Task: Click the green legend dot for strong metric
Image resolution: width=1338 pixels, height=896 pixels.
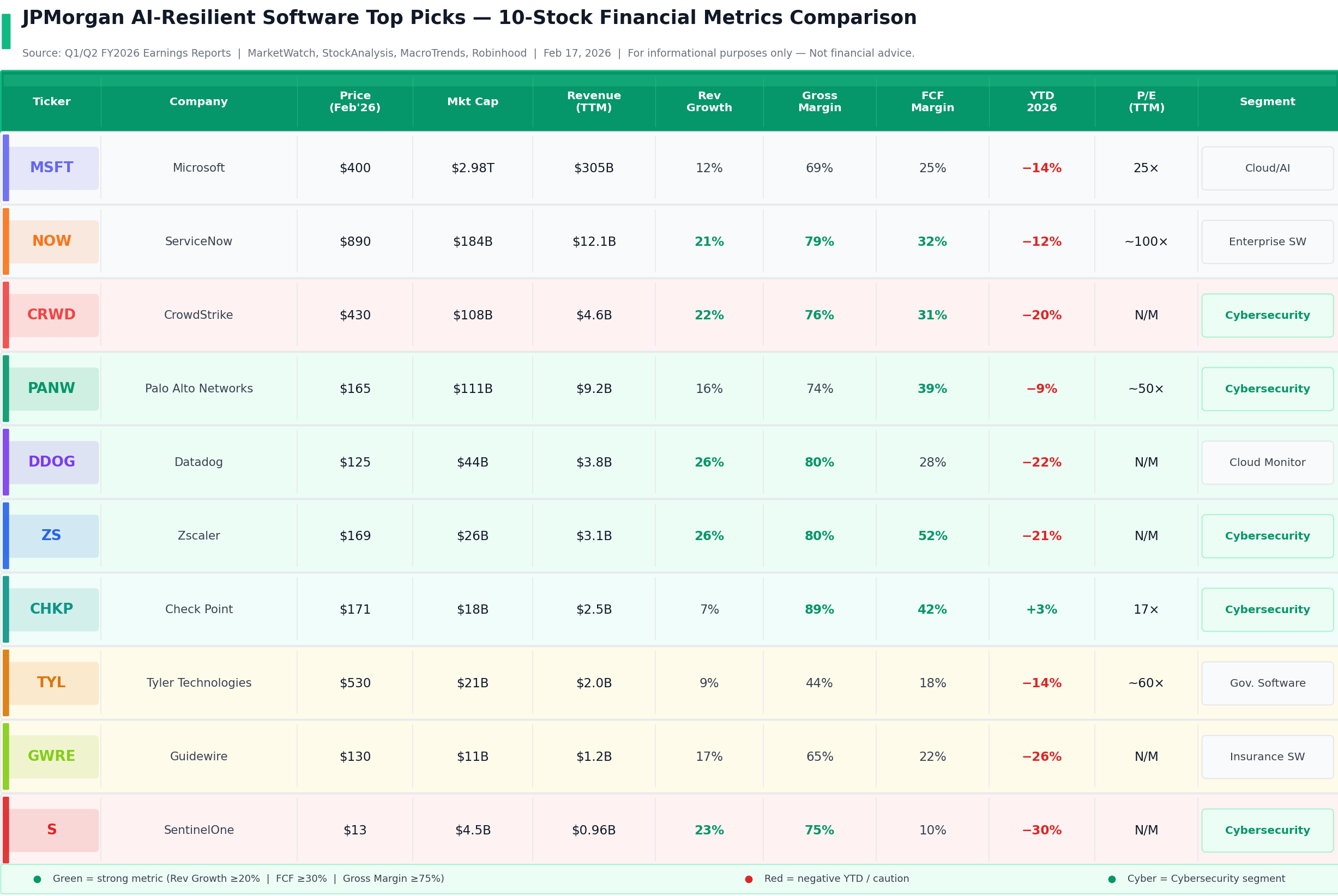Action: tap(37, 880)
